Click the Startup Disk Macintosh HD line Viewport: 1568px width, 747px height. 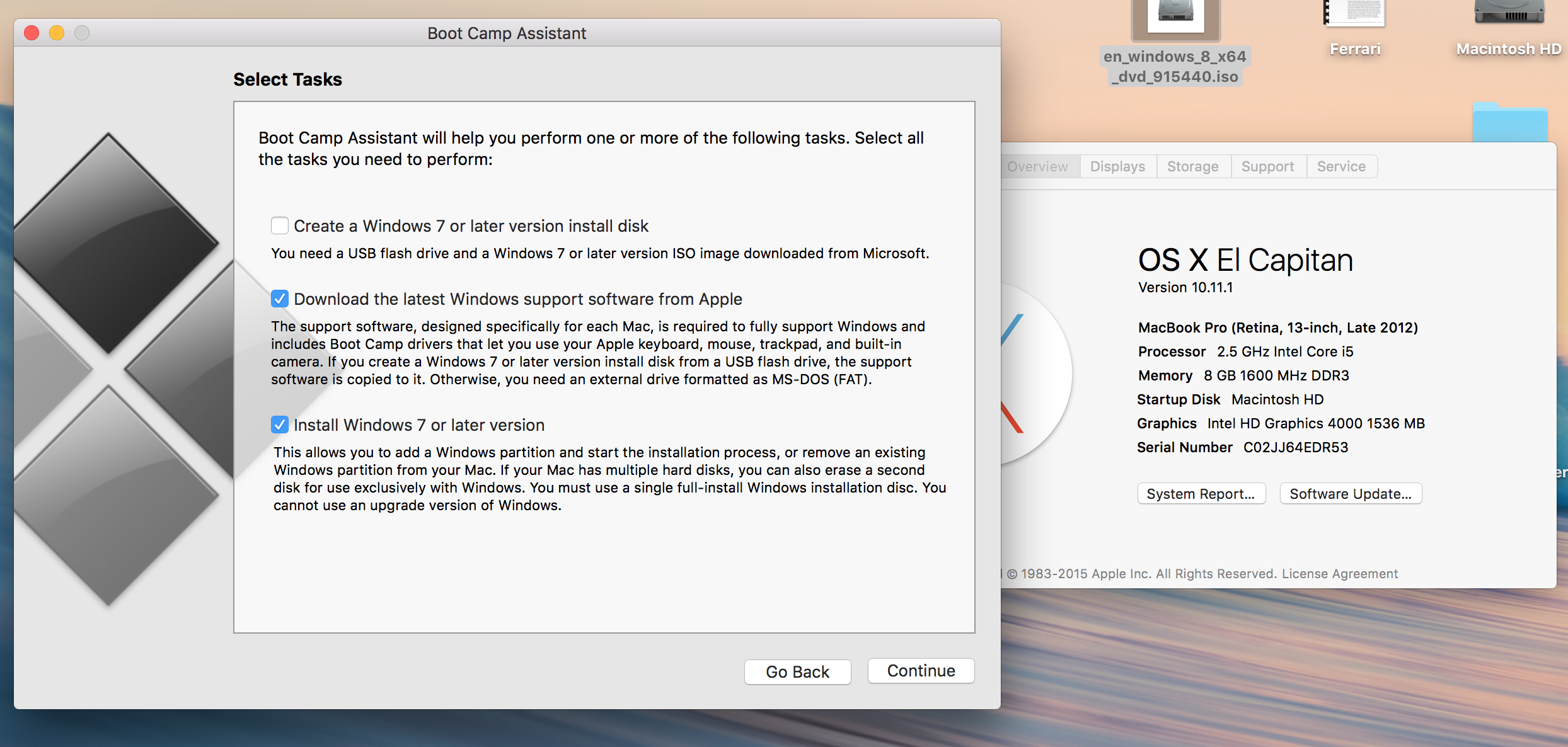pyautogui.click(x=1230, y=399)
